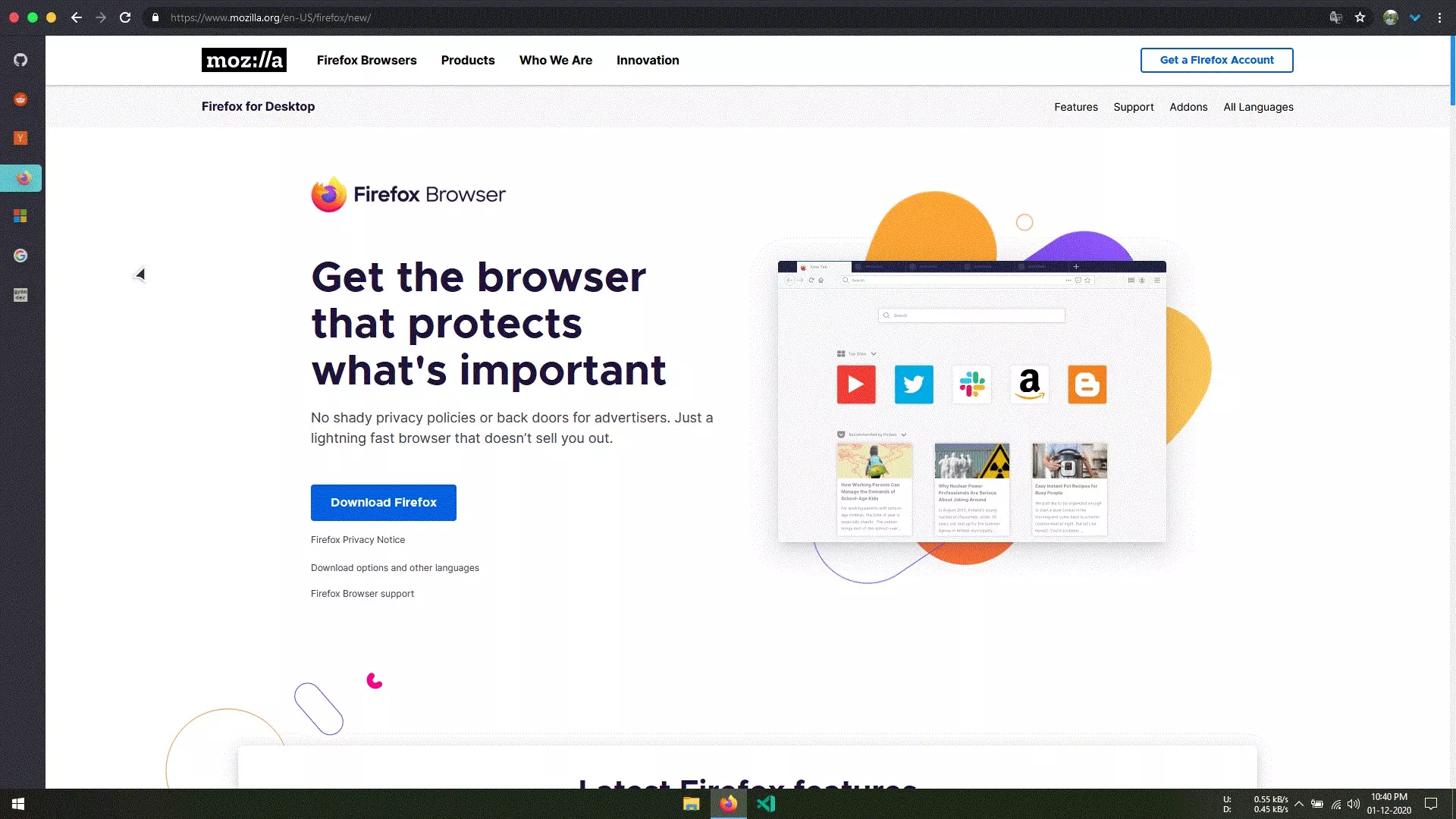1456x819 pixels.
Task: Open GitHub from the sidebar
Action: (x=20, y=60)
